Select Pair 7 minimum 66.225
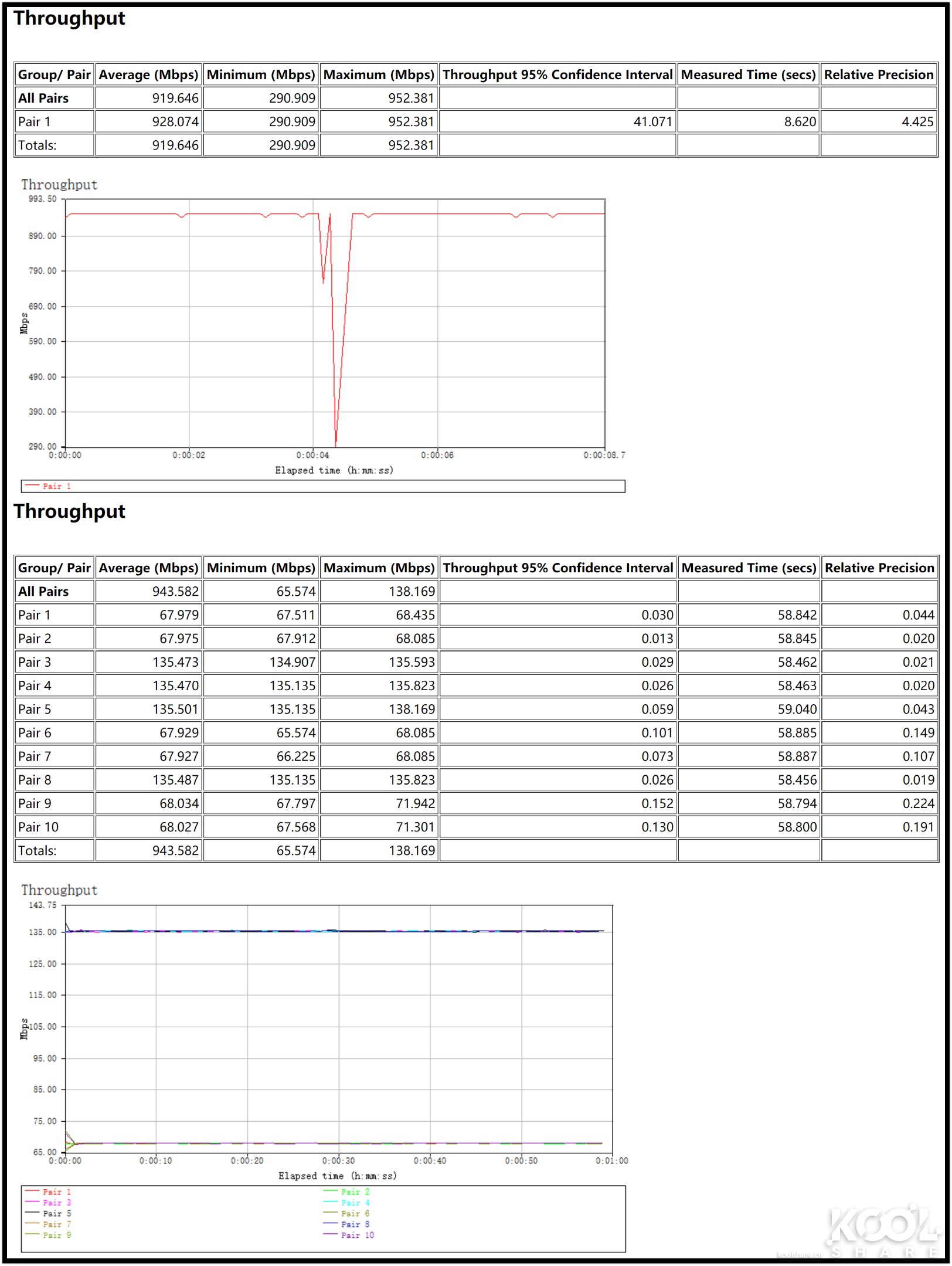Image resolution: width=952 pixels, height=1266 pixels. [x=296, y=756]
